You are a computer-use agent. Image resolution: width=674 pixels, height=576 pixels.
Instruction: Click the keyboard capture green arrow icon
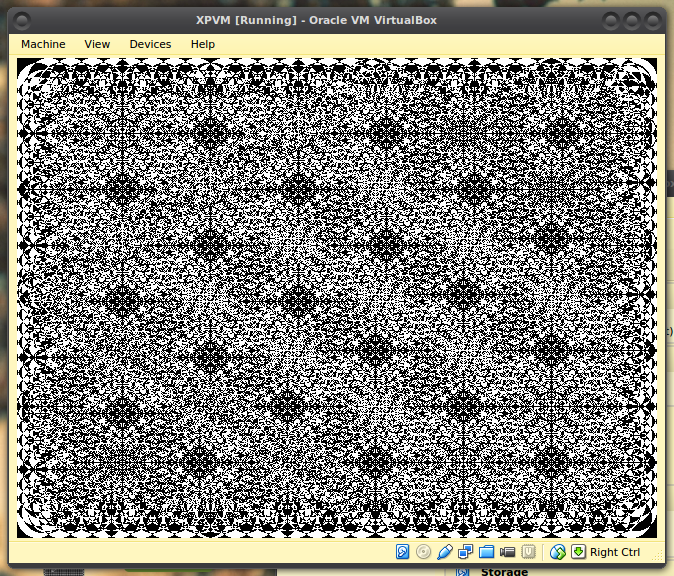coord(578,551)
